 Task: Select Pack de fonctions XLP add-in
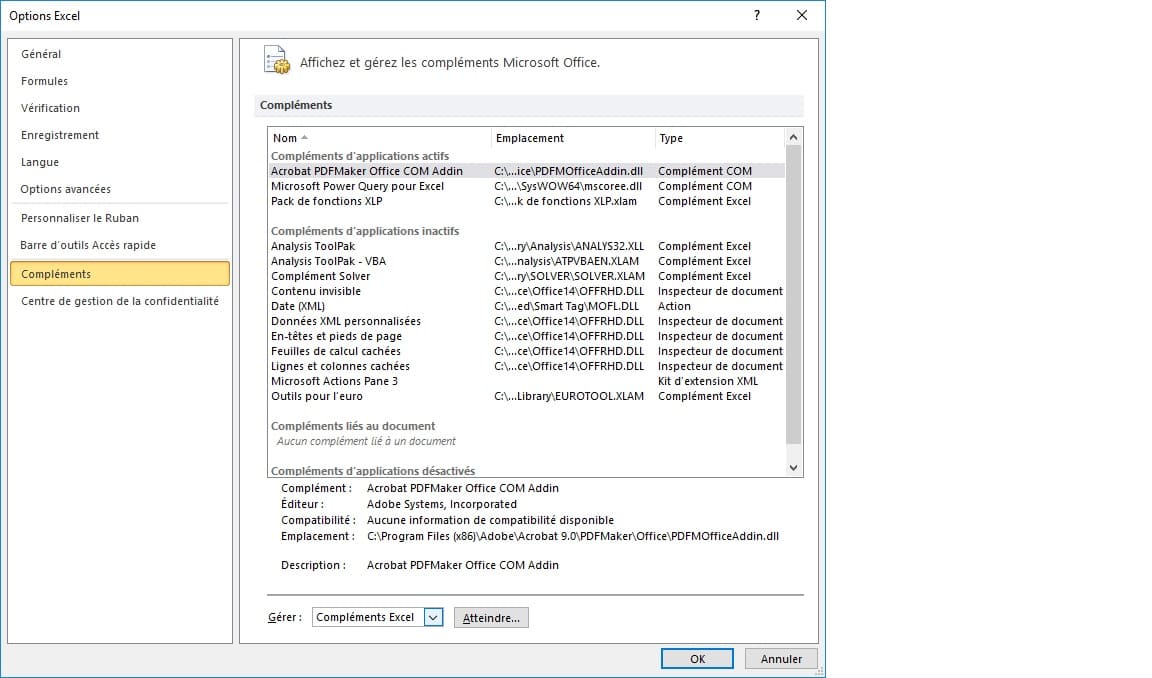[527, 201]
